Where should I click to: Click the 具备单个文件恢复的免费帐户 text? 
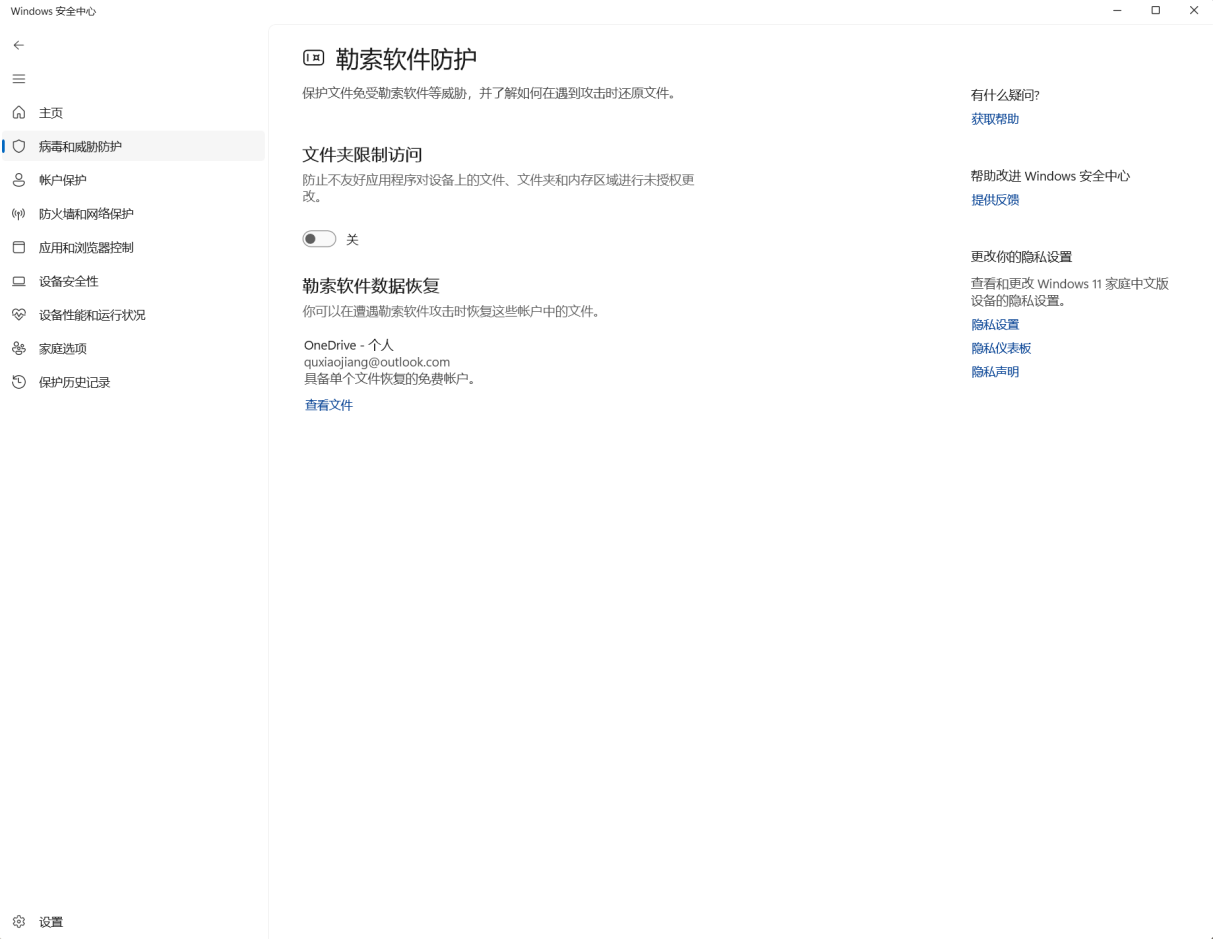pos(390,379)
